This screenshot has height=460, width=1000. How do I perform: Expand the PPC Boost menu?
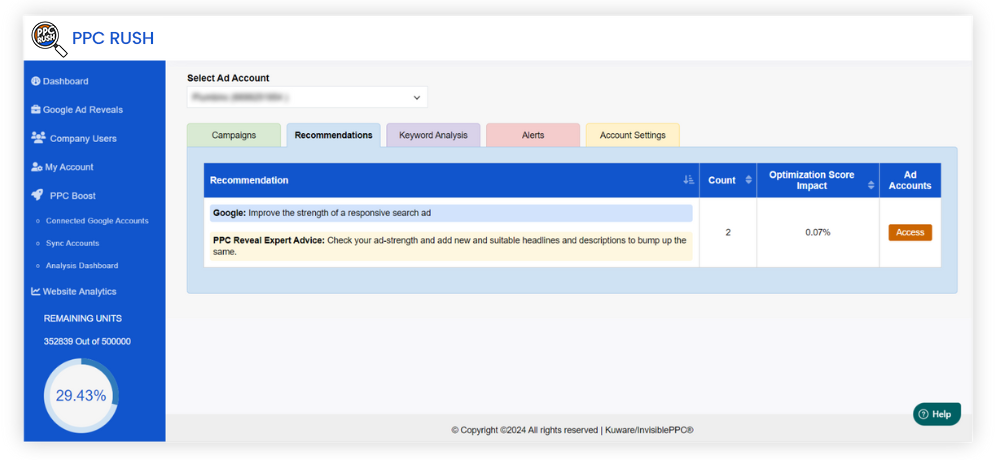(64, 196)
